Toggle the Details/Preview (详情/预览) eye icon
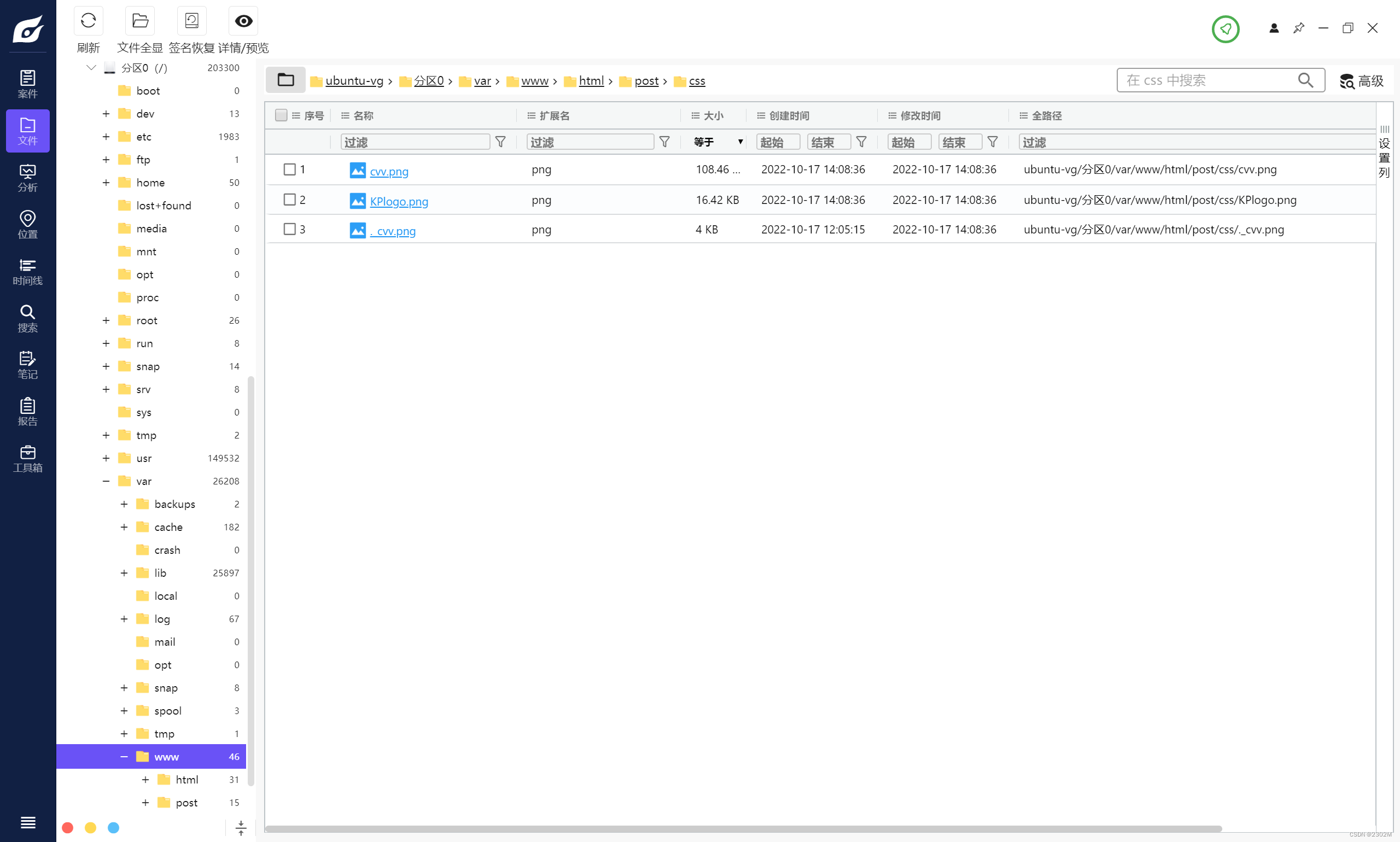The image size is (1400, 842). pos(243,21)
